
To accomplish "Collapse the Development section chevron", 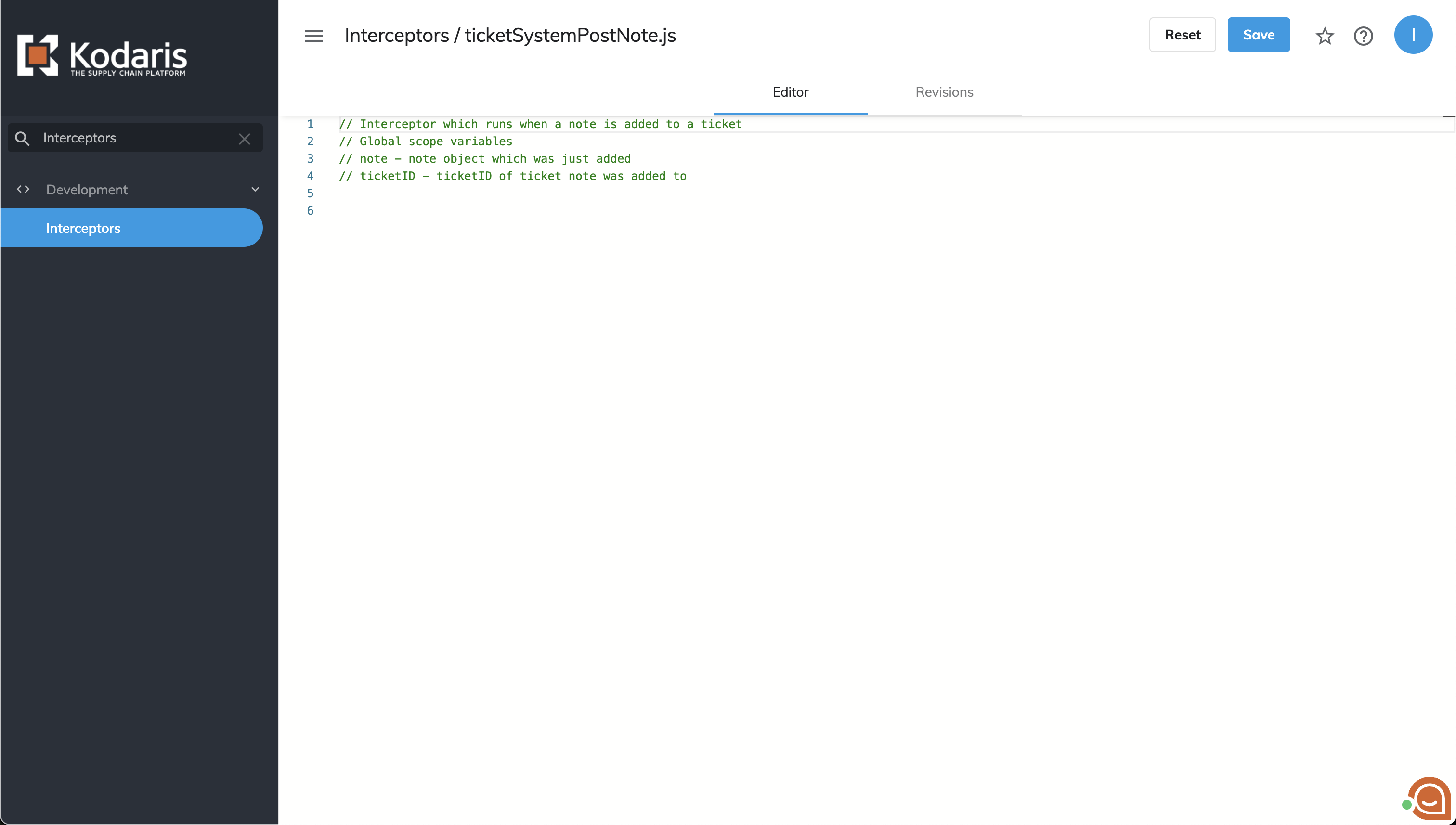I will pos(255,189).
